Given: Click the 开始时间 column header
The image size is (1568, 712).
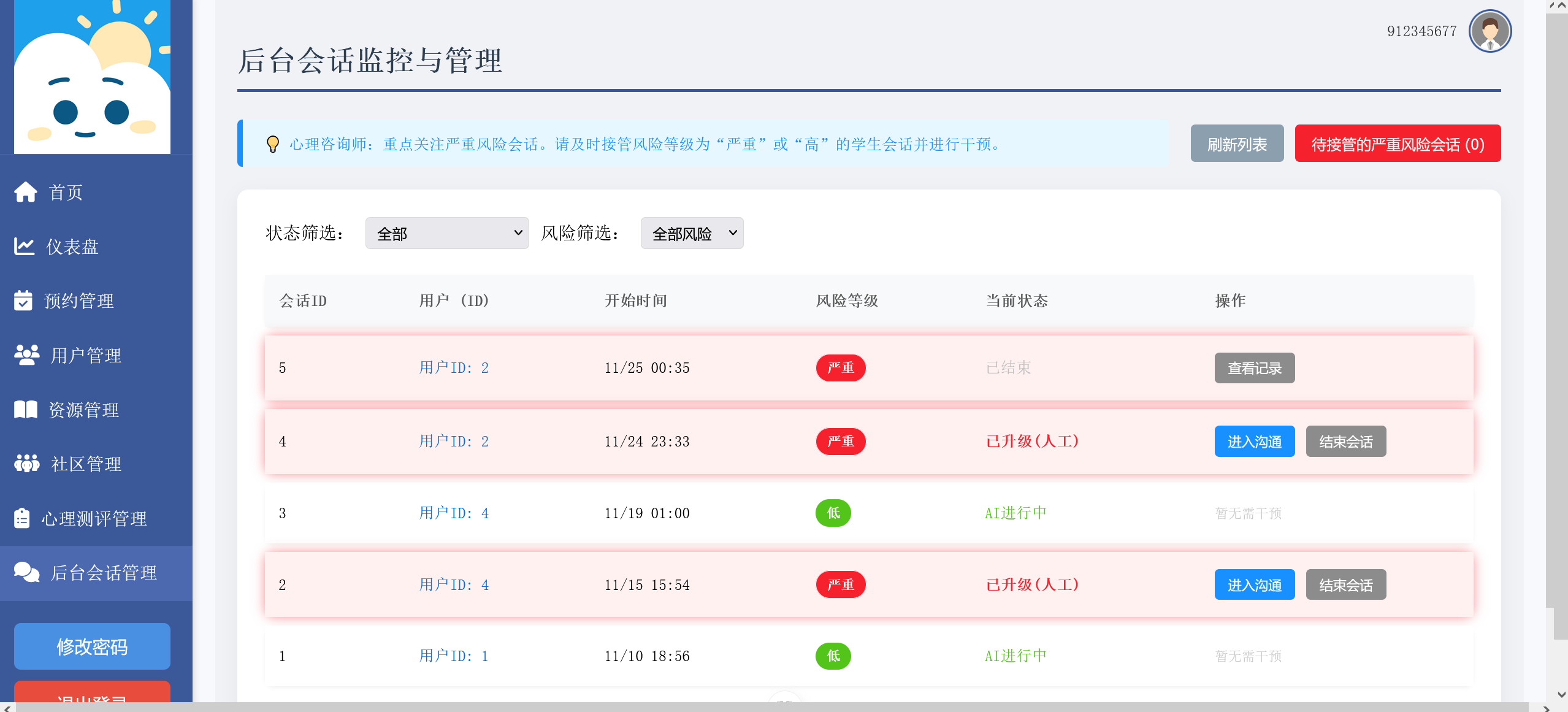Looking at the screenshot, I should [636, 300].
